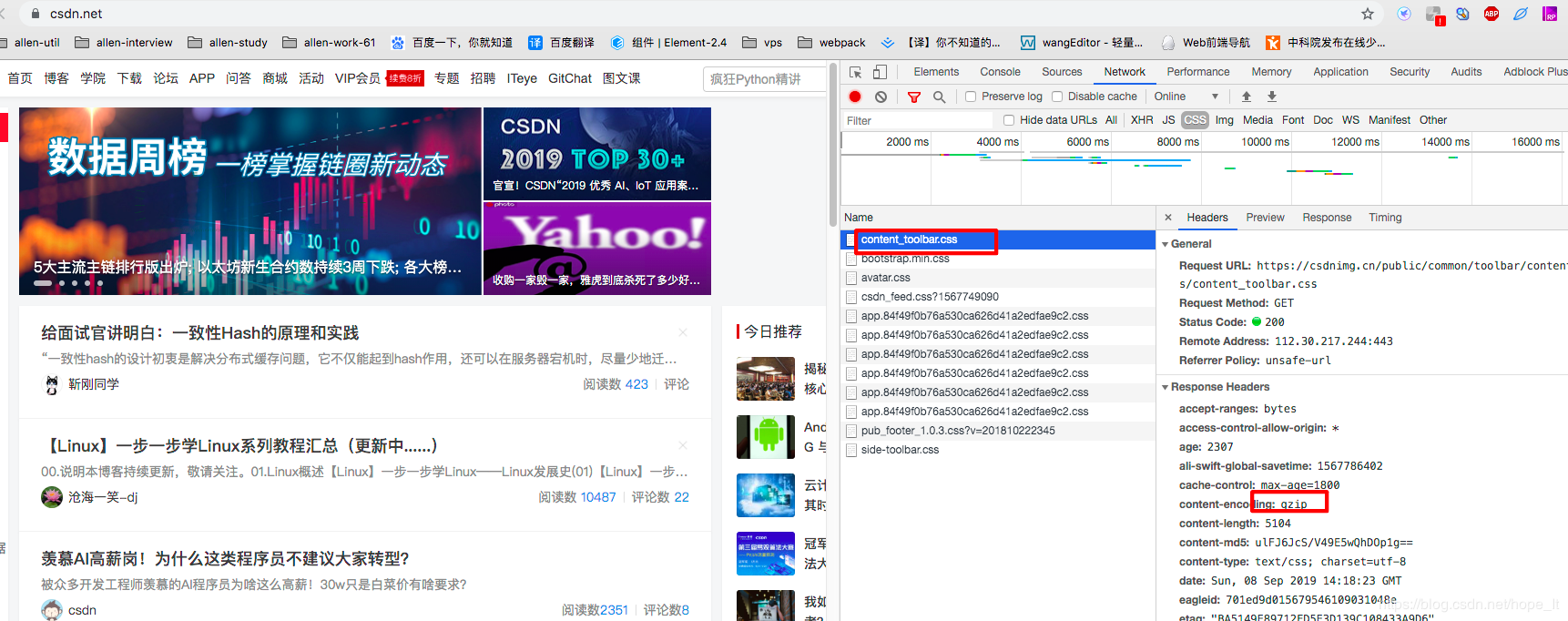Collapse the Response Headers section
This screenshot has width=1568, height=621.
(1166, 387)
